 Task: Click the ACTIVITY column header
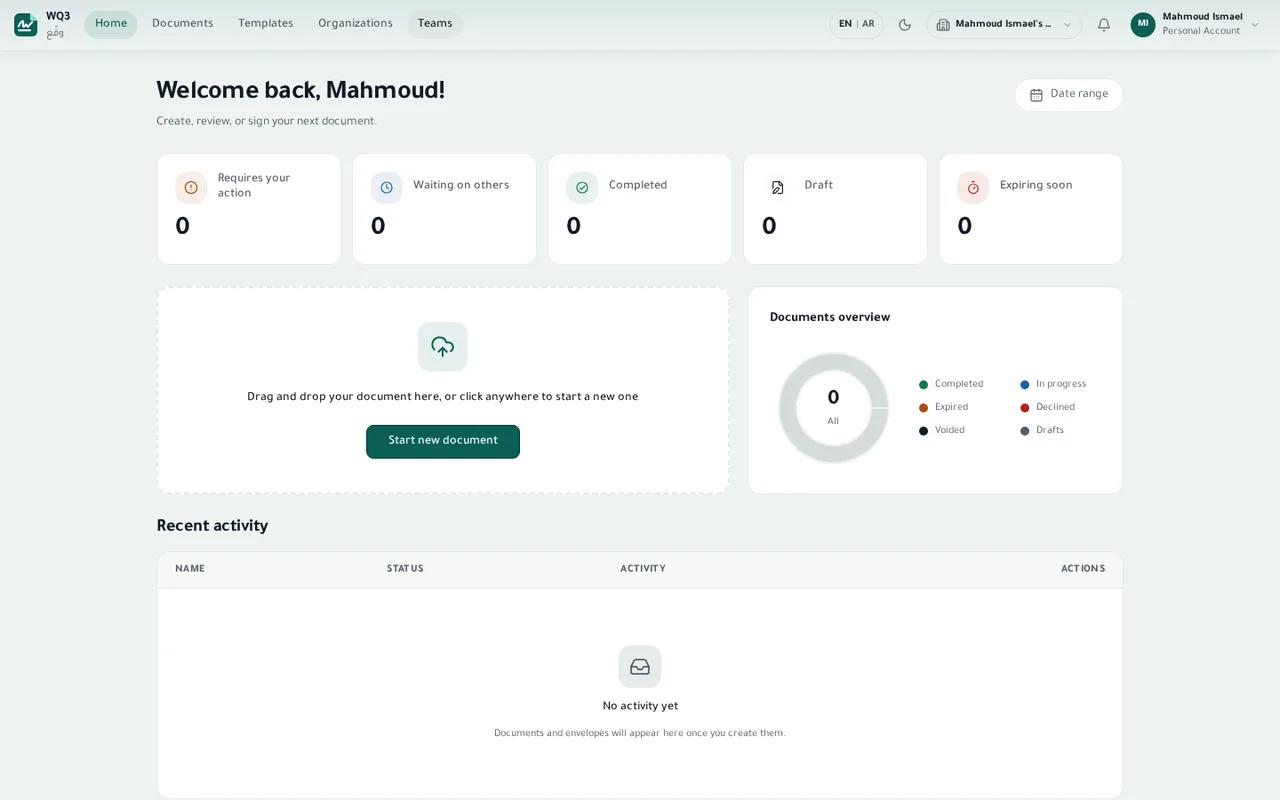tap(643, 569)
